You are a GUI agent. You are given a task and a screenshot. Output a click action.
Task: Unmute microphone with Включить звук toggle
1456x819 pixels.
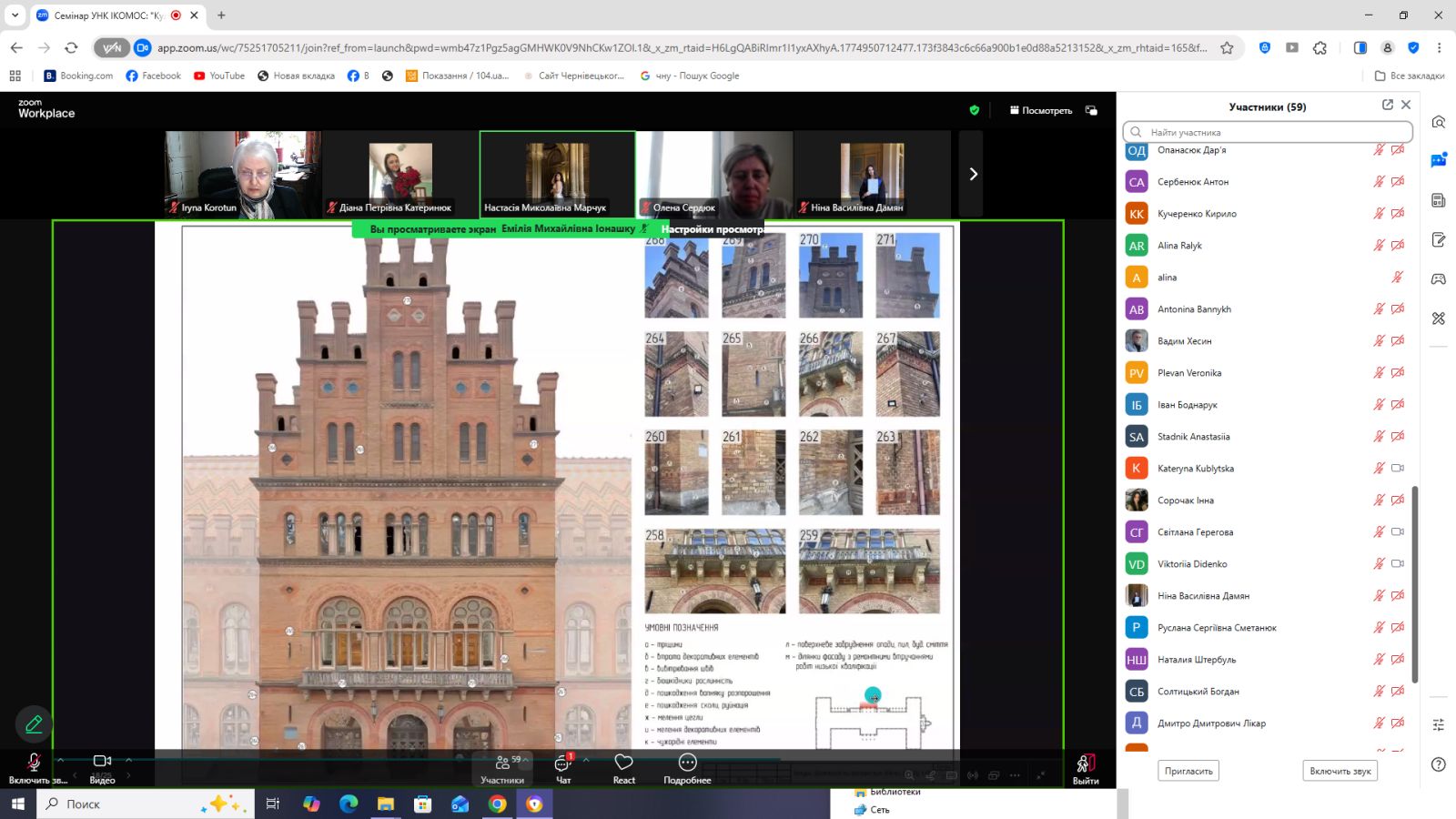[34, 768]
